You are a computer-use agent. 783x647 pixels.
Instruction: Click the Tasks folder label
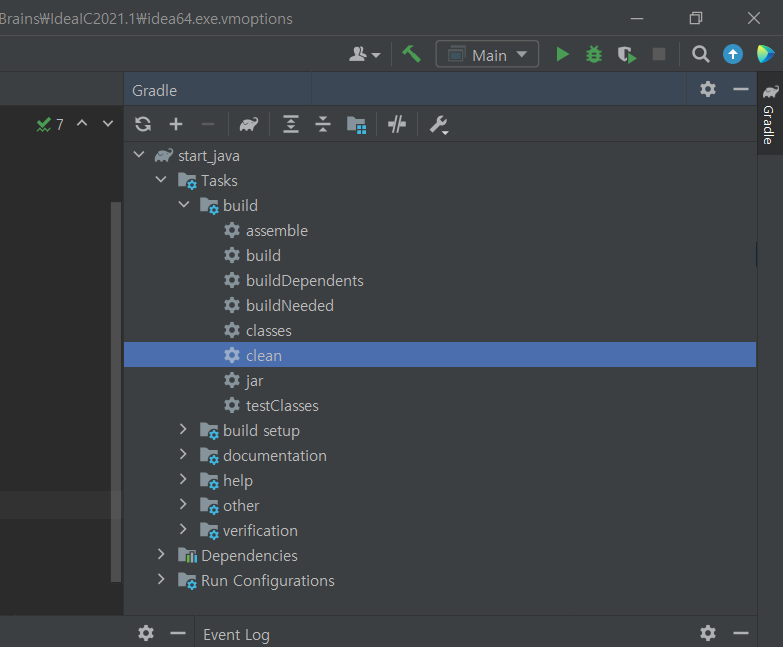tap(219, 180)
